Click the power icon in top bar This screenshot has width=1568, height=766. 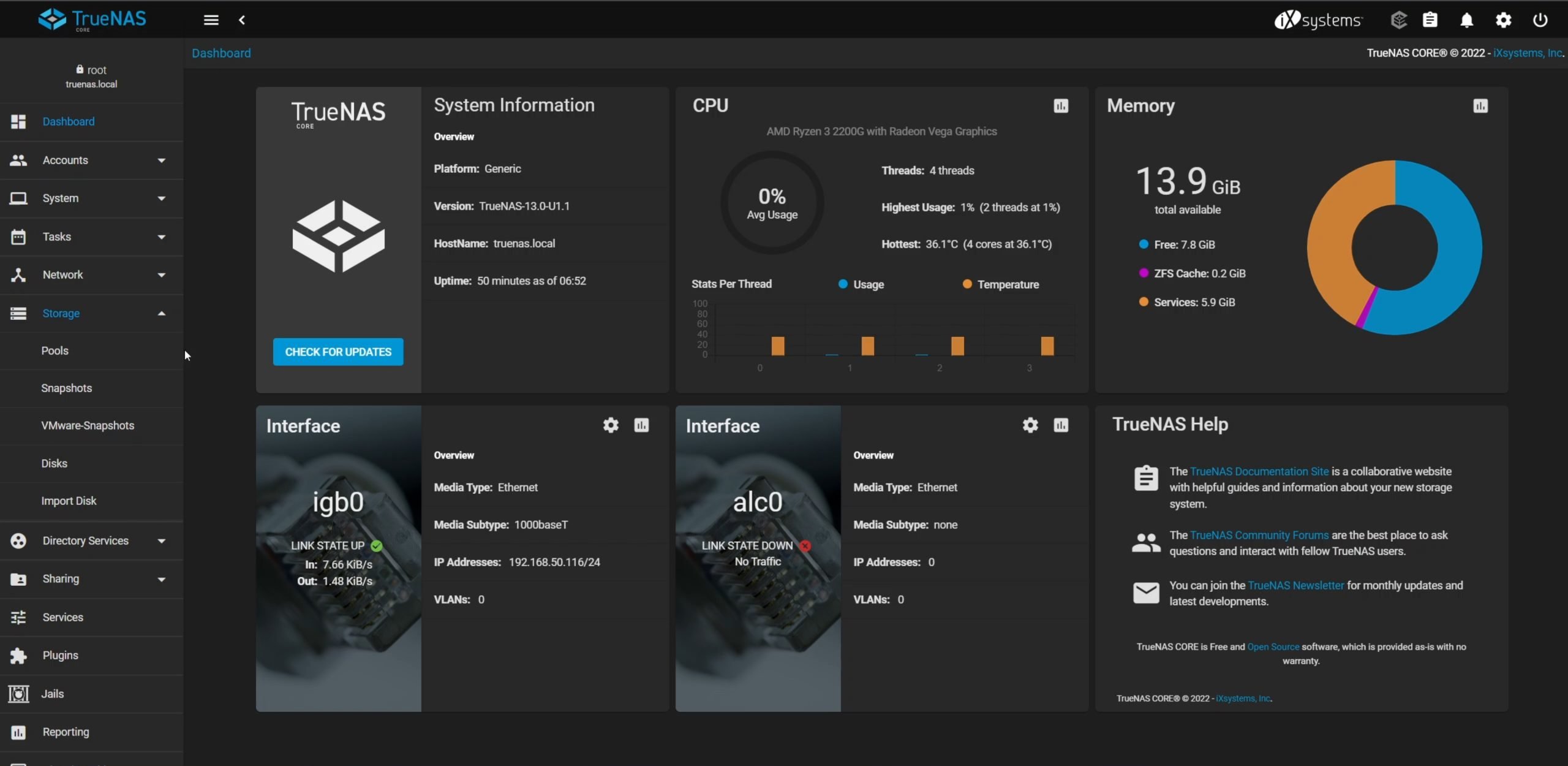click(1540, 20)
